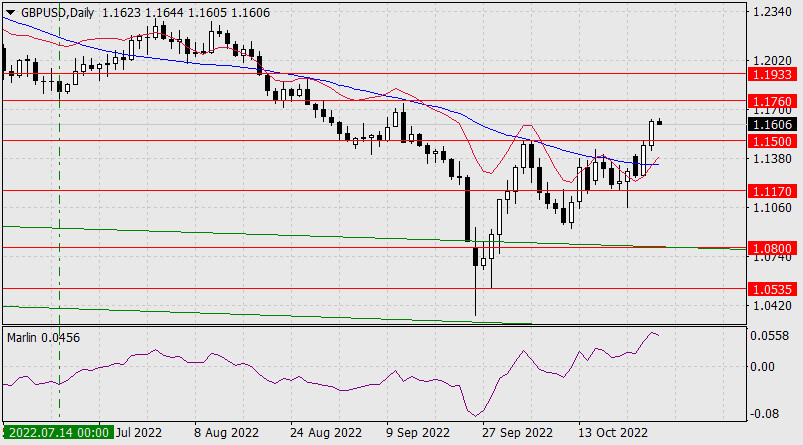The width and height of the screenshot is (803, 445).
Task: Click the 0.0558 Marlin scale value
Action: tap(770, 336)
